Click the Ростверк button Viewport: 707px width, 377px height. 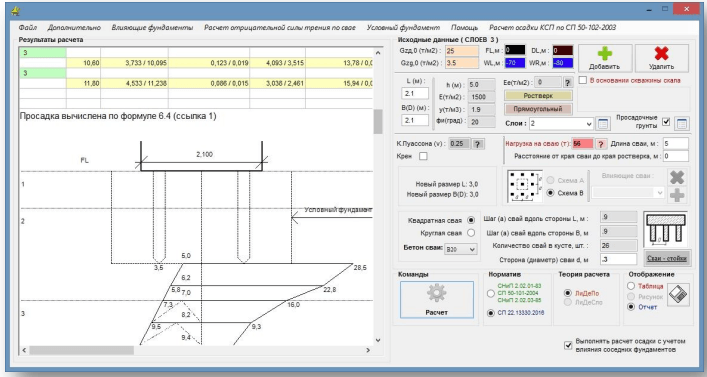click(538, 96)
